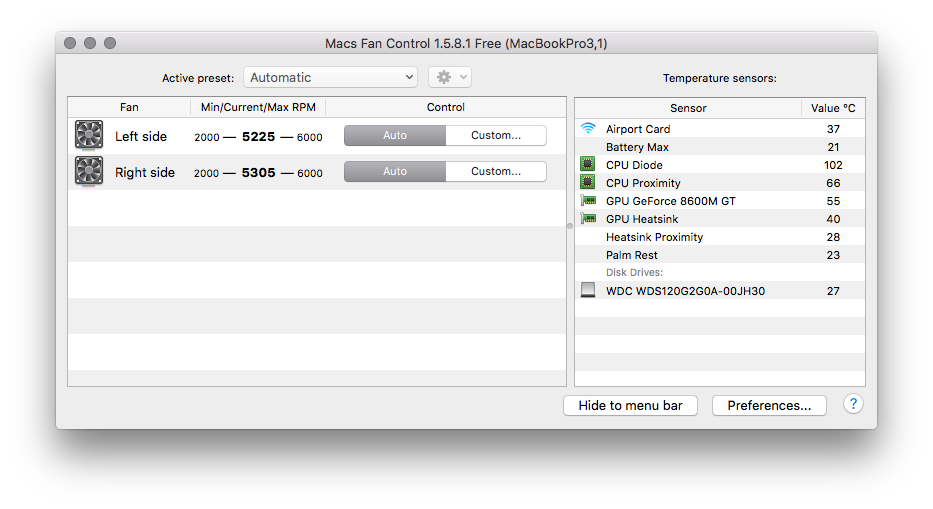Click the current RPM value 5225
This screenshot has height=509, width=933.
pyautogui.click(x=258, y=136)
